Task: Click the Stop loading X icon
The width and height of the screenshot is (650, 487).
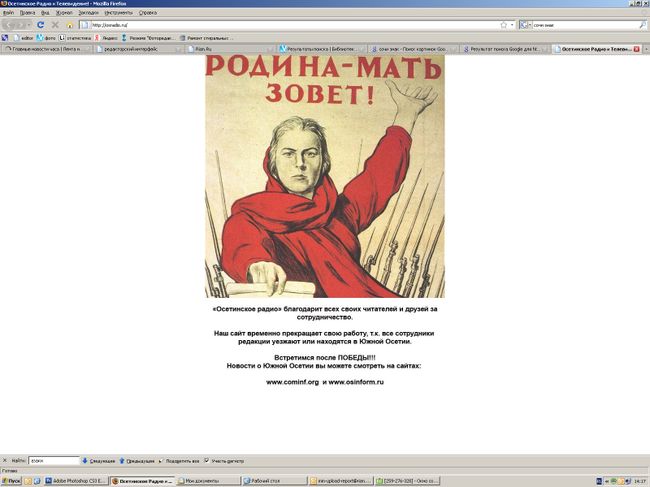Action: pos(55,25)
